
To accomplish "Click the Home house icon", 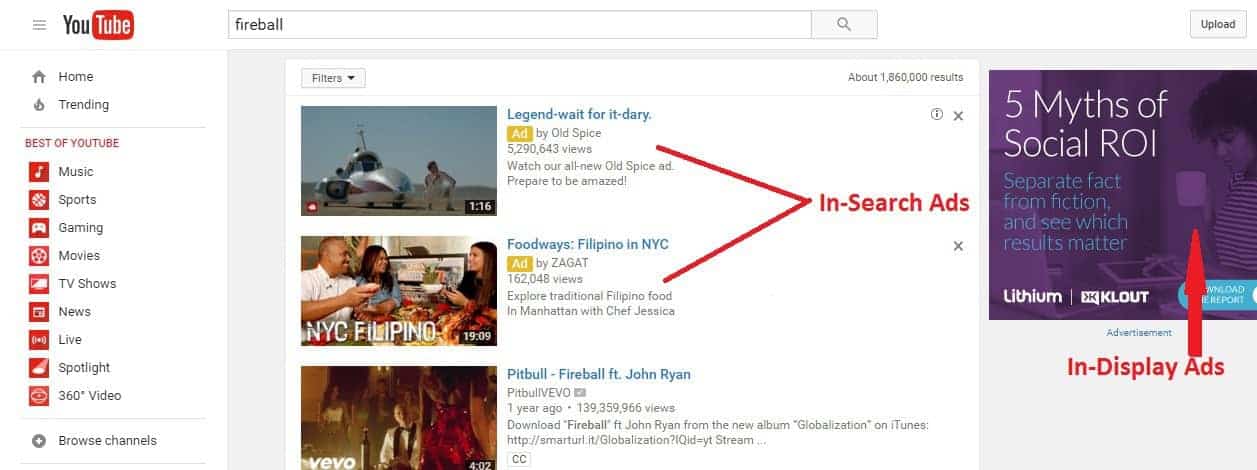I will [39, 77].
